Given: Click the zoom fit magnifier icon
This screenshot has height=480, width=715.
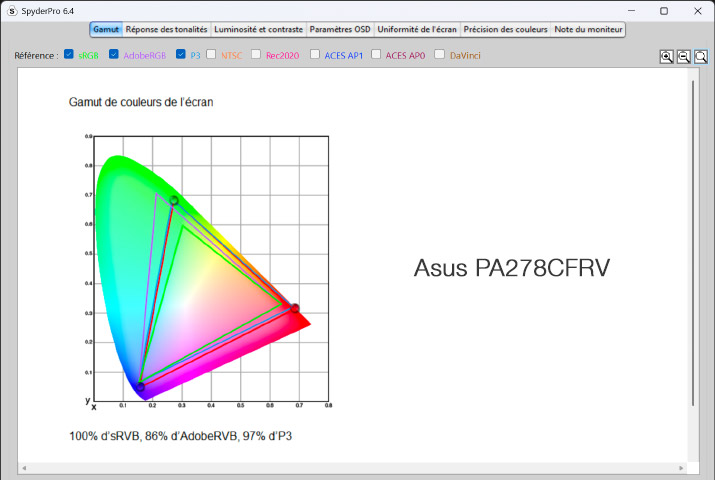Looking at the screenshot, I should coord(701,57).
